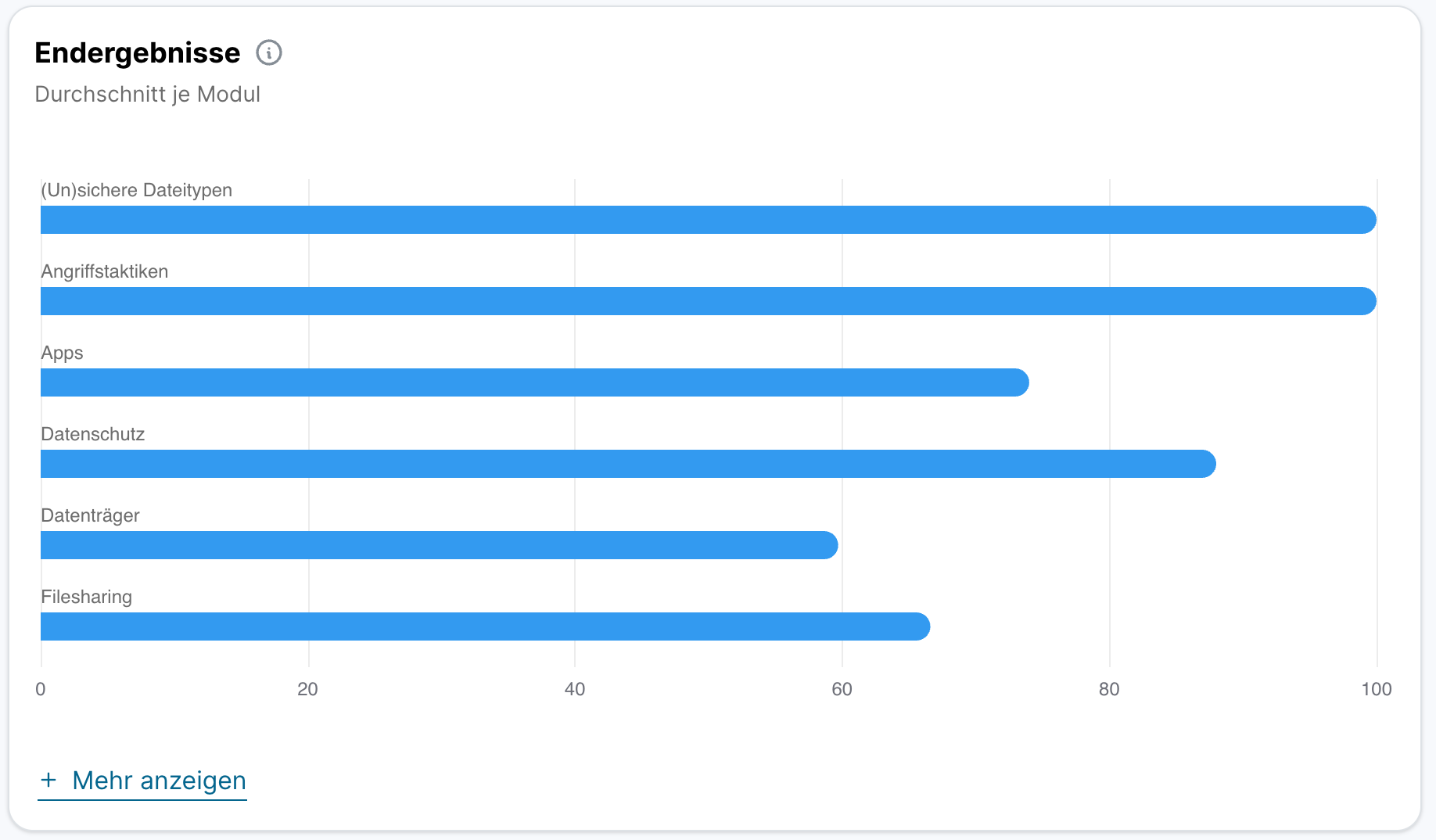The height and width of the screenshot is (840, 1436).
Task: Click the Endergebnisse heading
Action: click(138, 53)
